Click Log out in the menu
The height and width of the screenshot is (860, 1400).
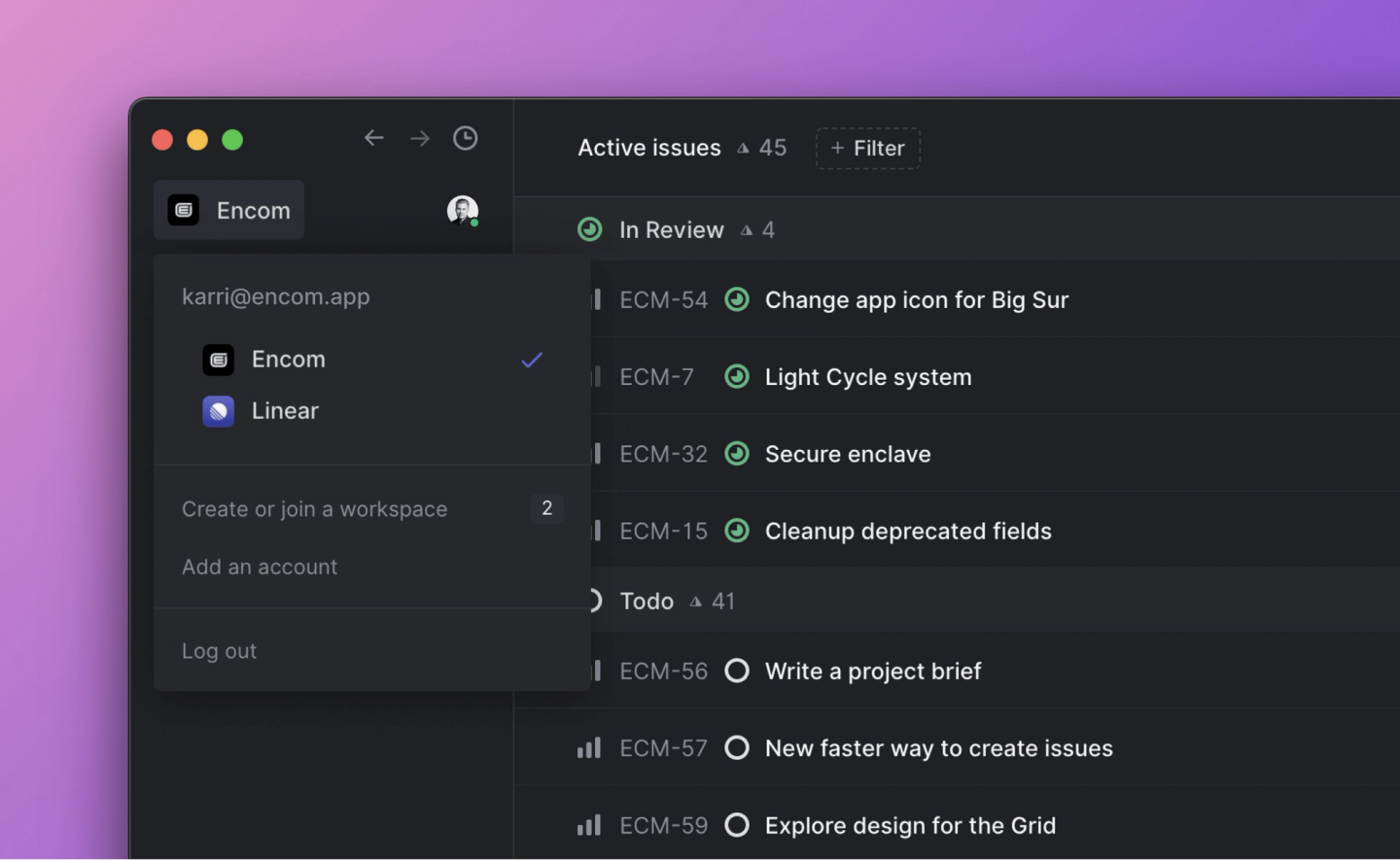(219, 651)
